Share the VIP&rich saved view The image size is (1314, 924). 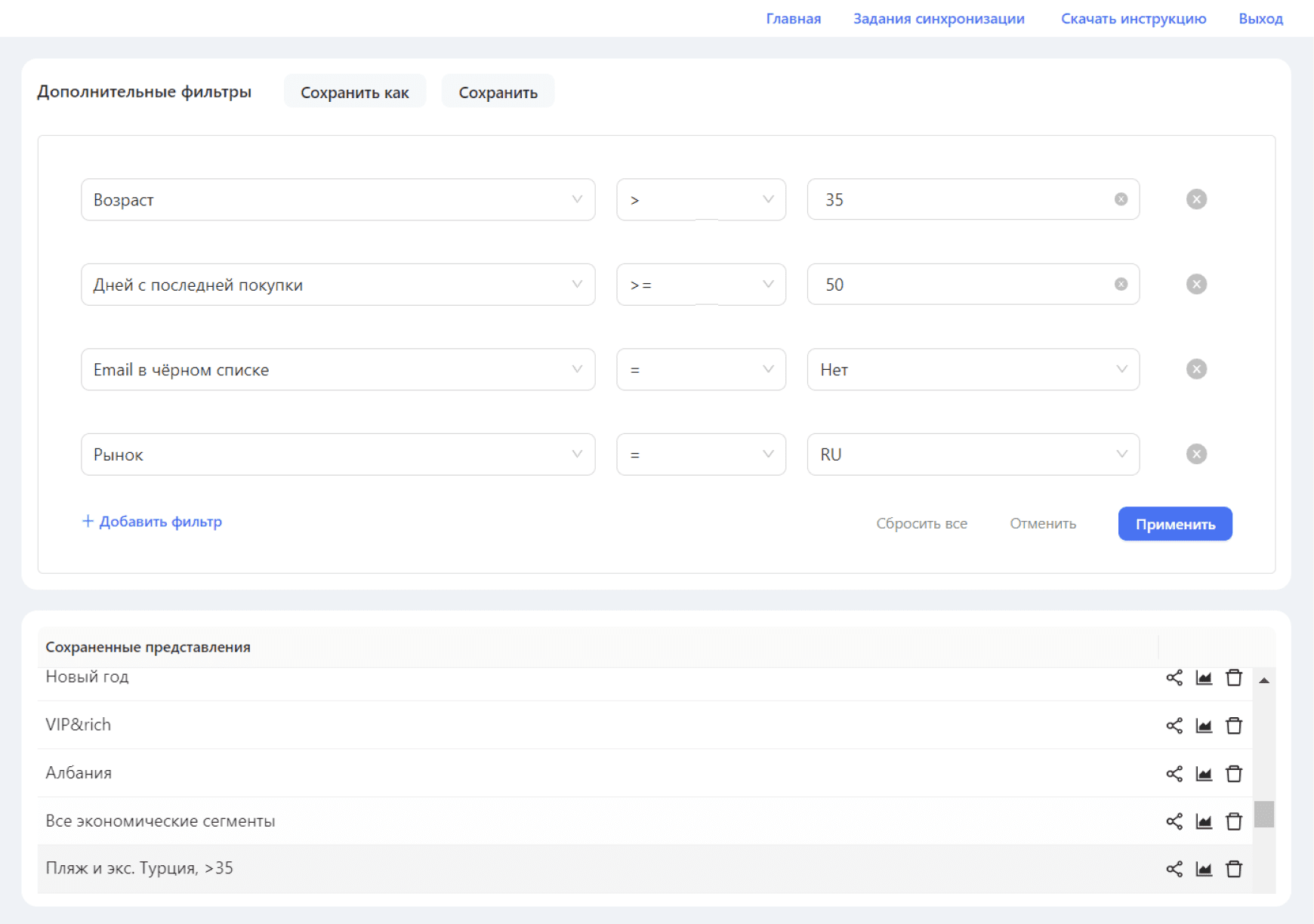1174,725
